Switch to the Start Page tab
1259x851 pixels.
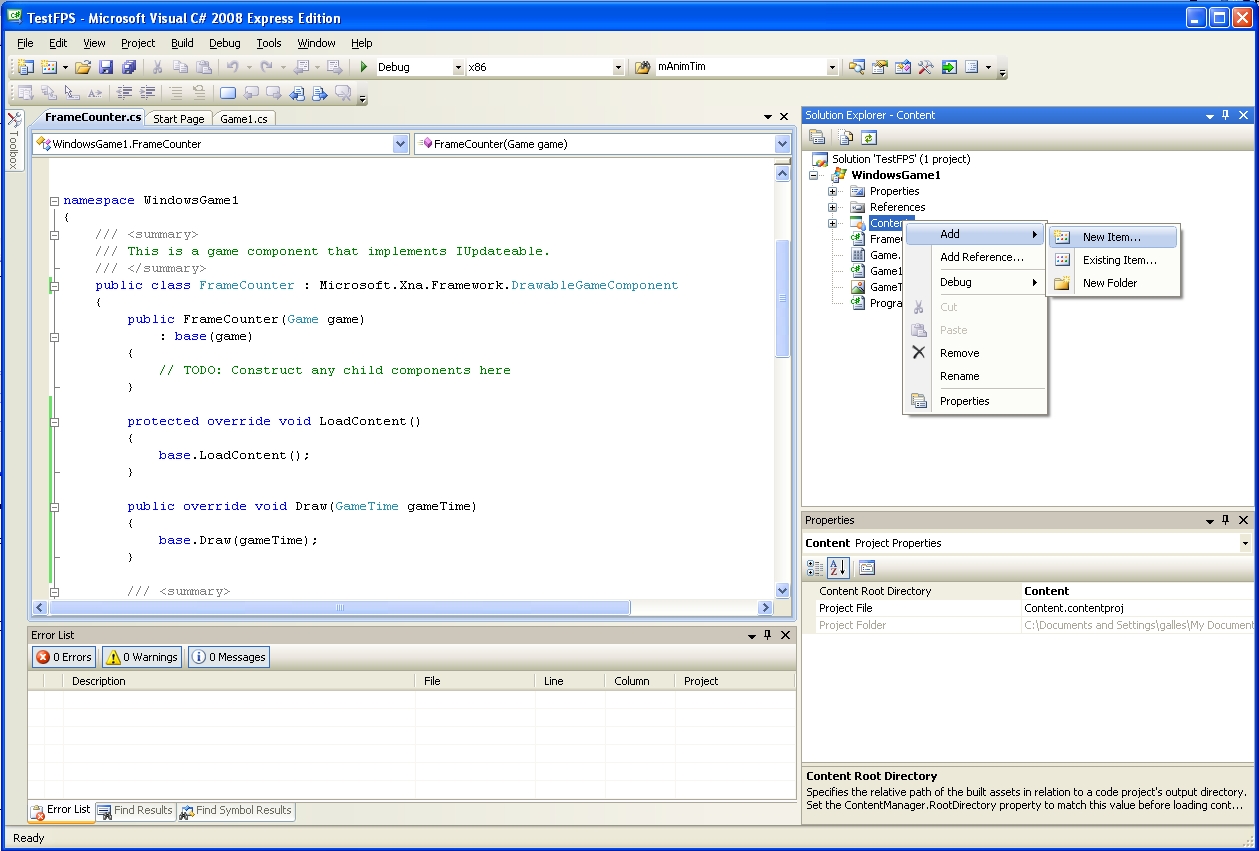pyautogui.click(x=179, y=118)
